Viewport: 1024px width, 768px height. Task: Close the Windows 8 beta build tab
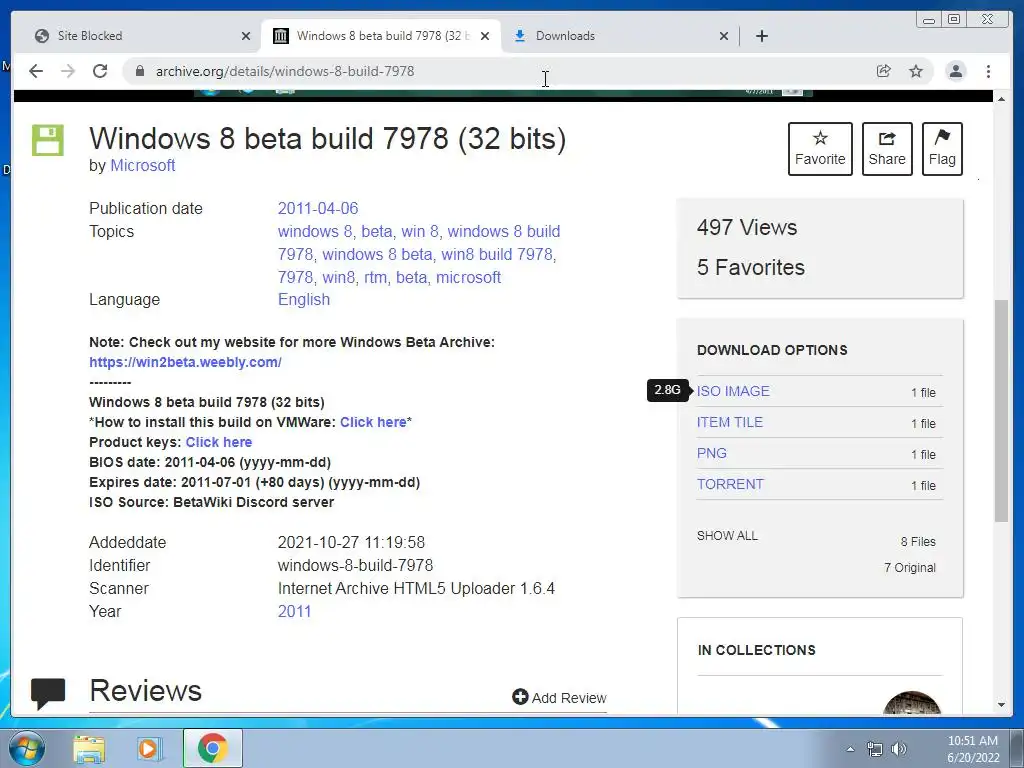485,36
